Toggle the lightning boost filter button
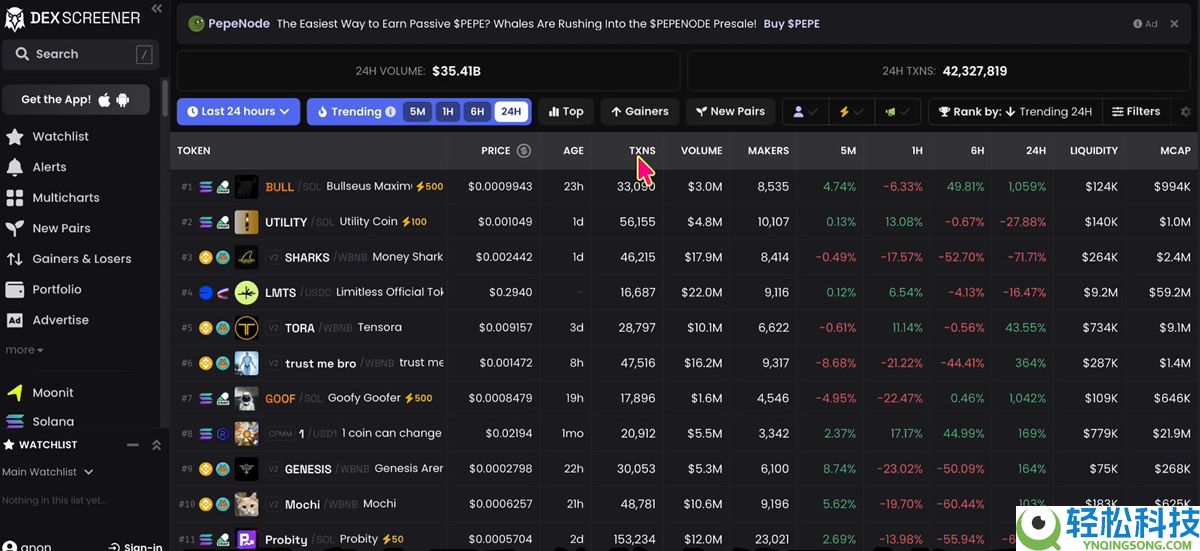The image size is (1200, 551). tap(851, 112)
